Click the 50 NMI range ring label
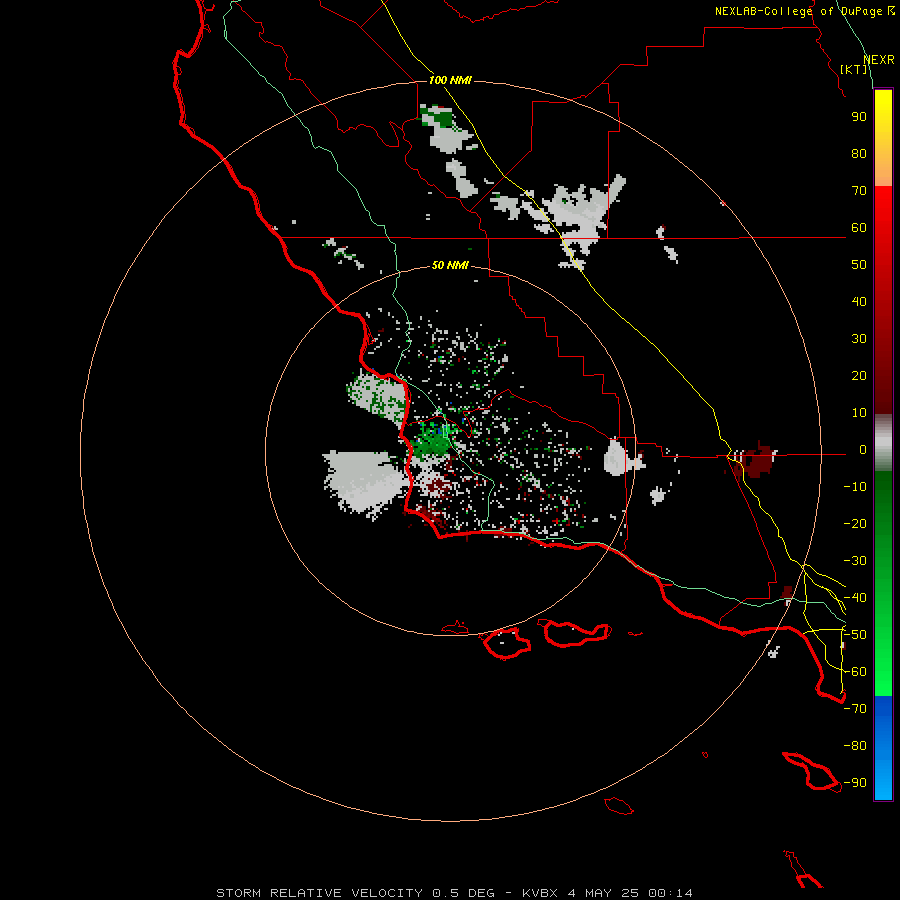Viewport: 900px width, 900px height. tap(450, 265)
